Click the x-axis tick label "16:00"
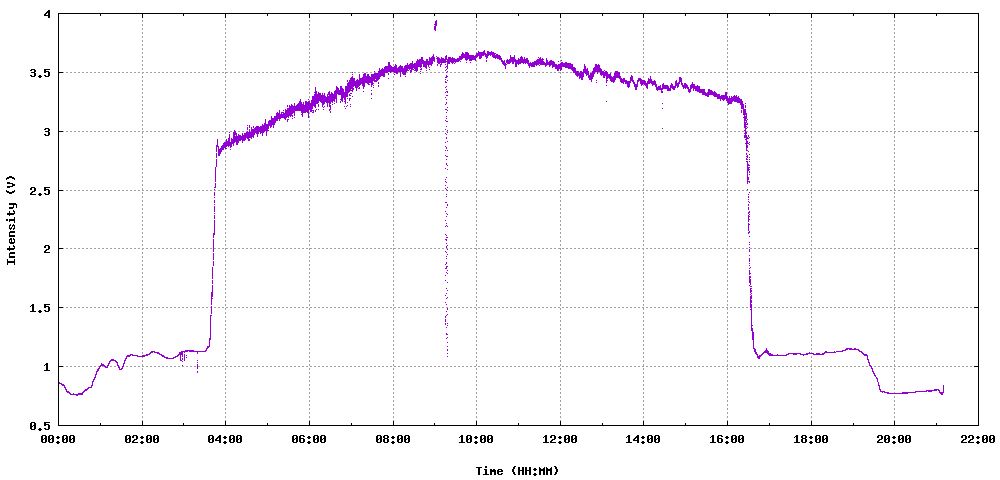This screenshot has width=1000, height=480. pyautogui.click(x=727, y=439)
